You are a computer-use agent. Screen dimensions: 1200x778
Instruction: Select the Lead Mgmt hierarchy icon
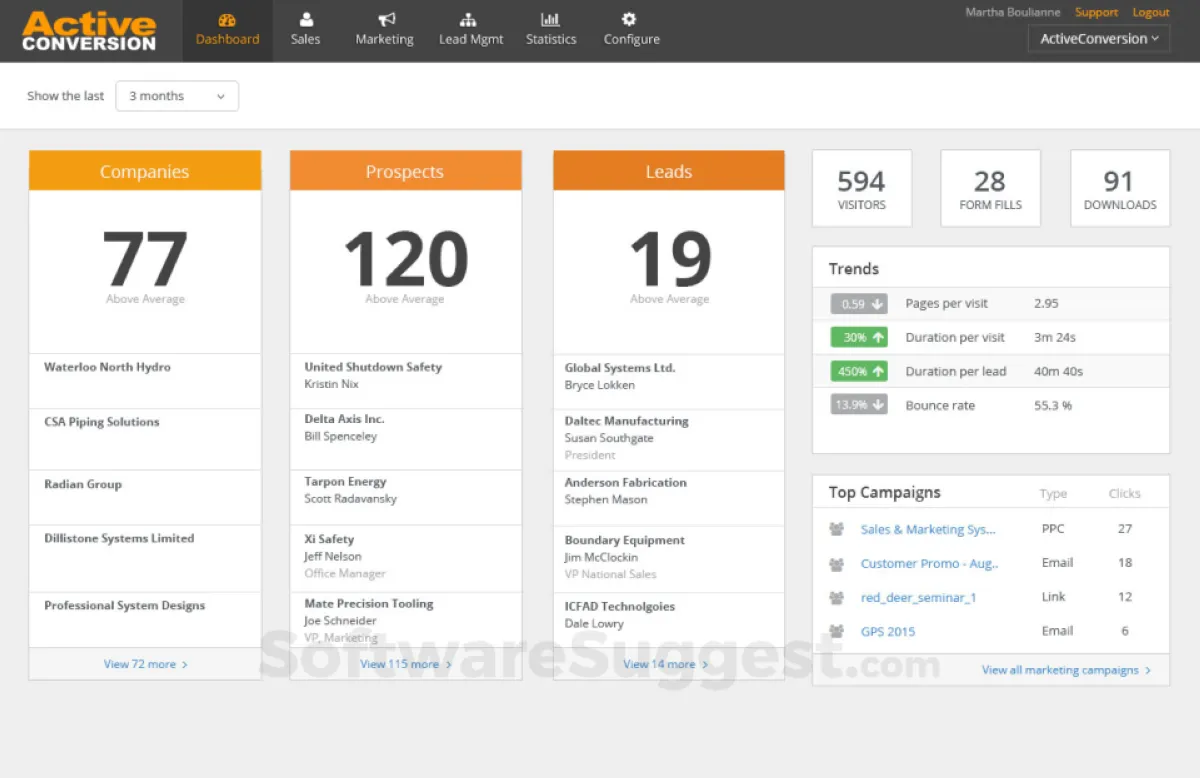(x=471, y=20)
